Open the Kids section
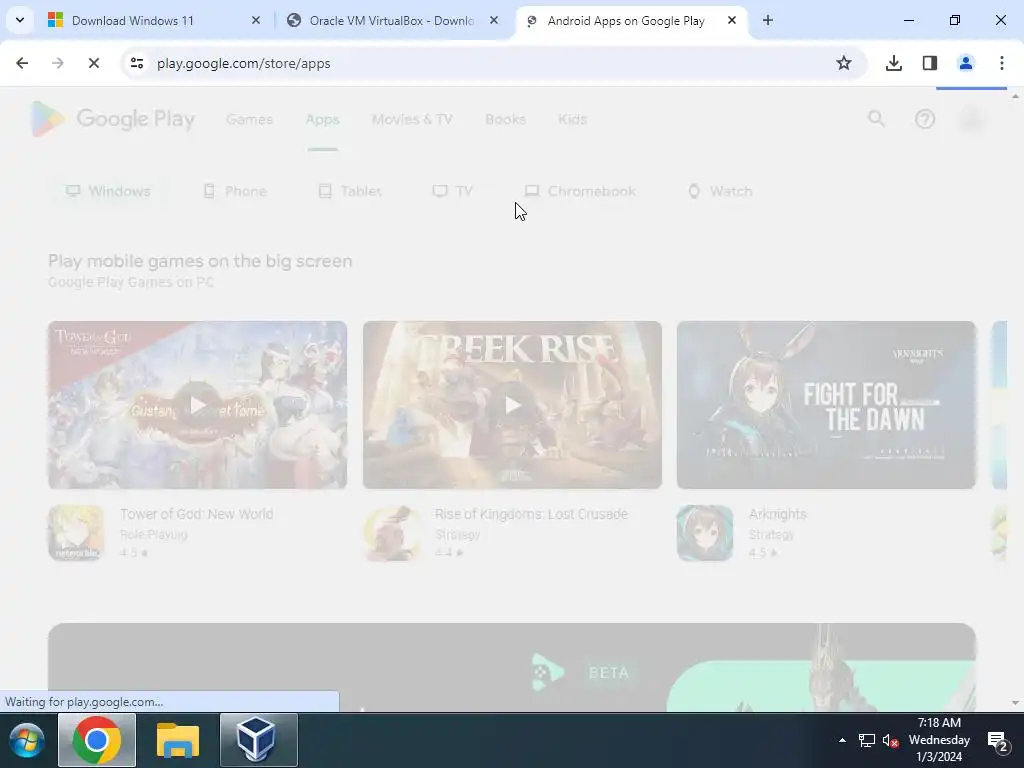 coord(572,120)
